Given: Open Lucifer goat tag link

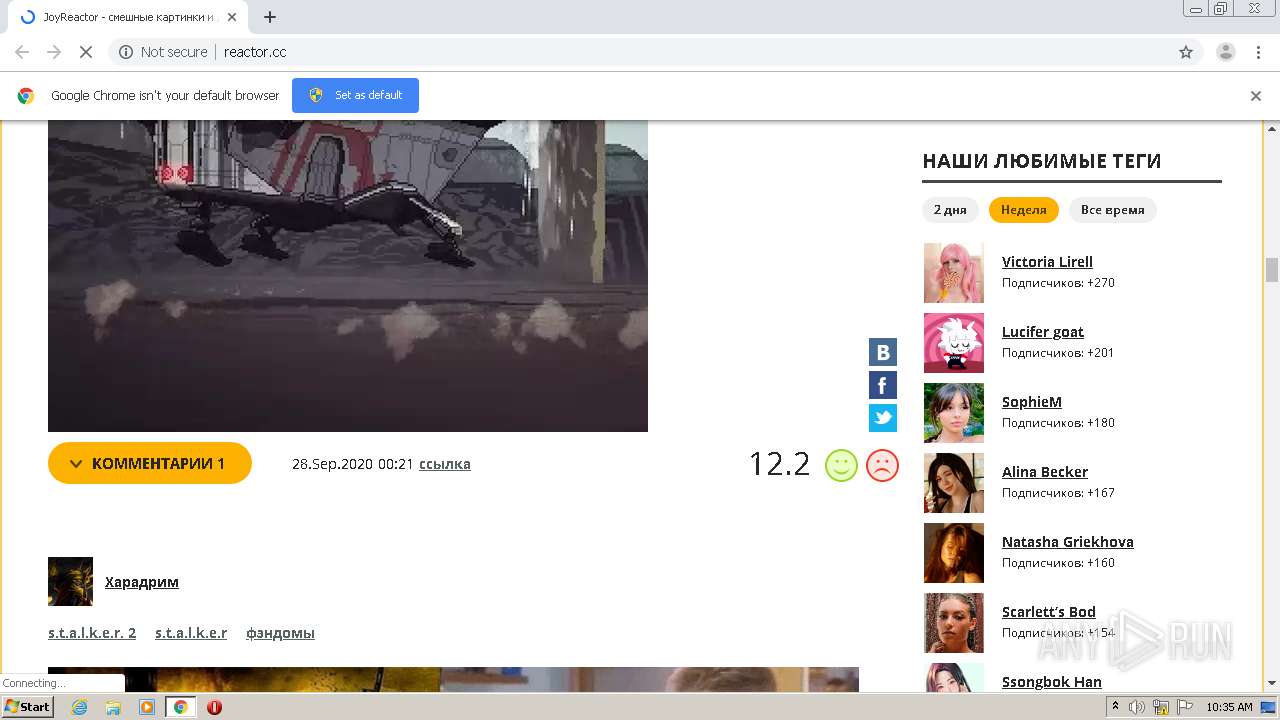Looking at the screenshot, I should (x=1043, y=332).
